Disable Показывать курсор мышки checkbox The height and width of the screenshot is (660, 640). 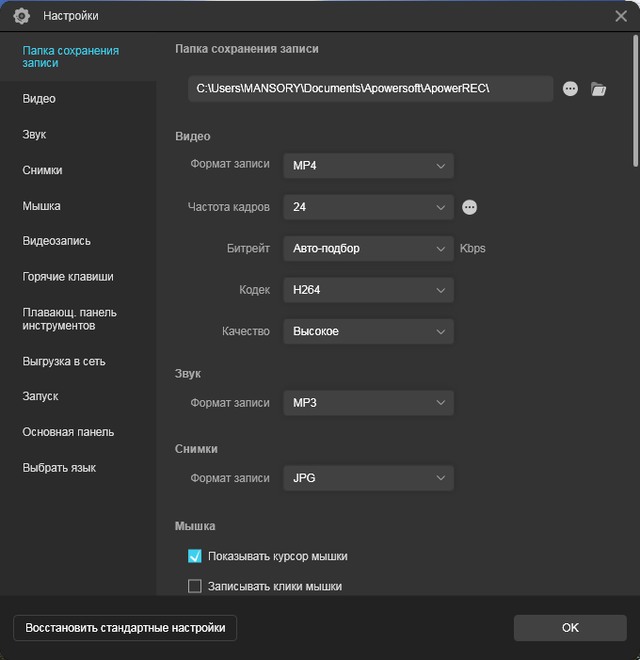click(195, 556)
